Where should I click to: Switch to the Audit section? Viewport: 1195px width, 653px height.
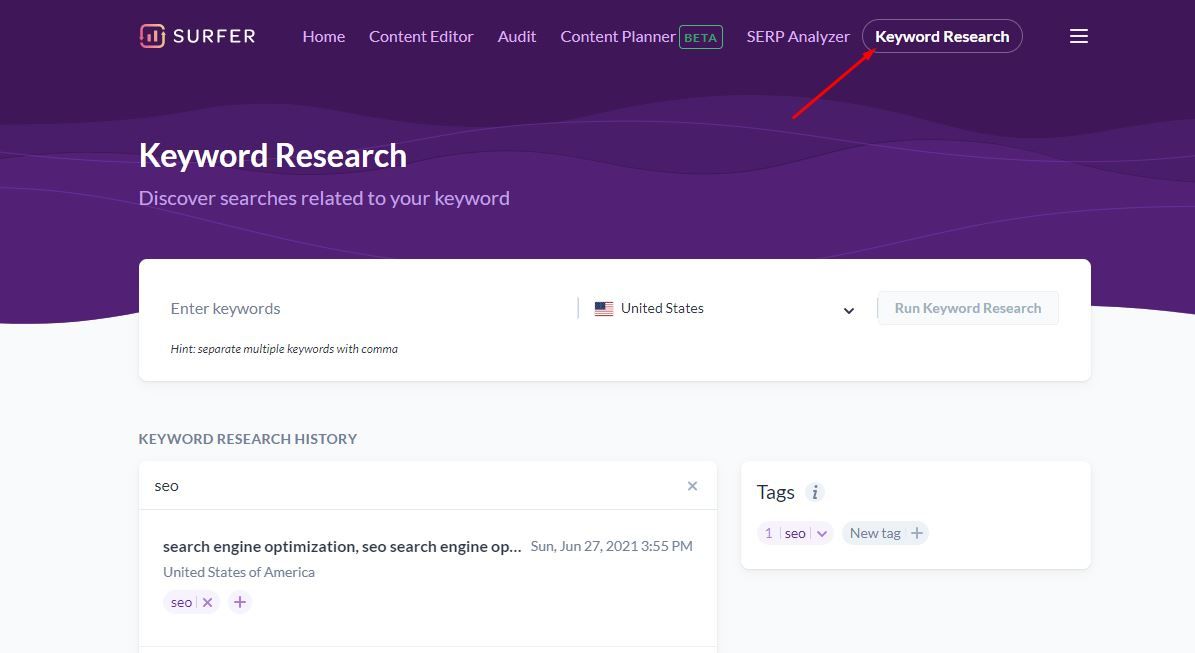tap(517, 37)
